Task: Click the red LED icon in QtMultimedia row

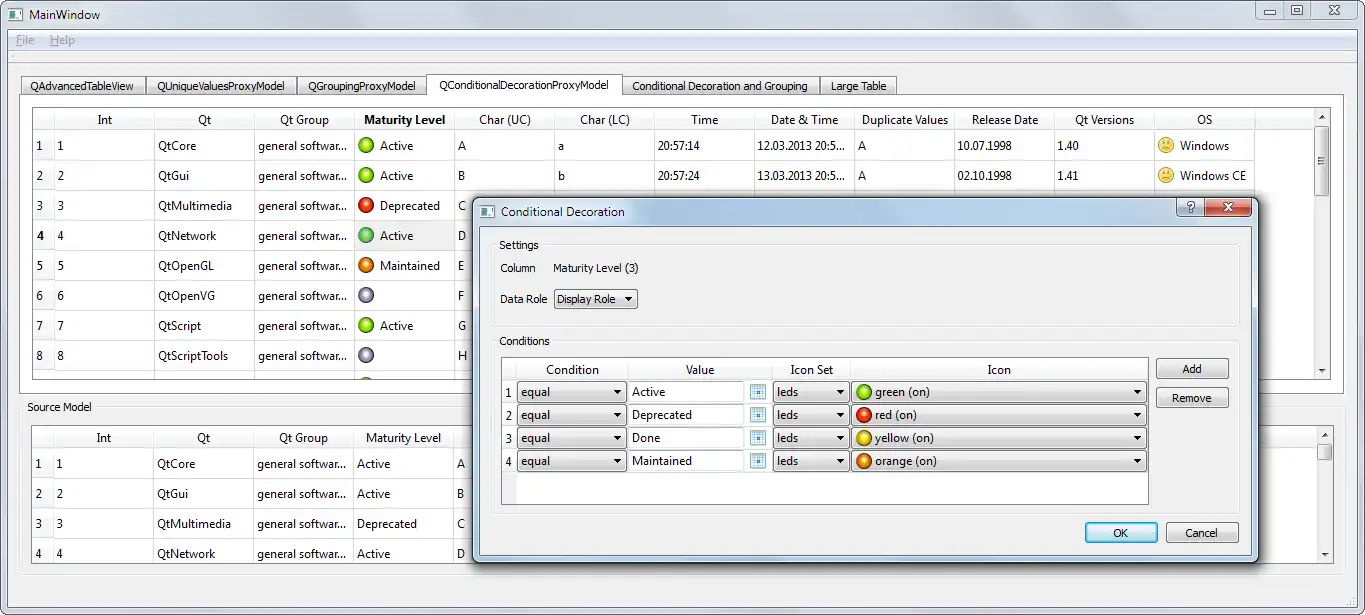Action: click(366, 206)
